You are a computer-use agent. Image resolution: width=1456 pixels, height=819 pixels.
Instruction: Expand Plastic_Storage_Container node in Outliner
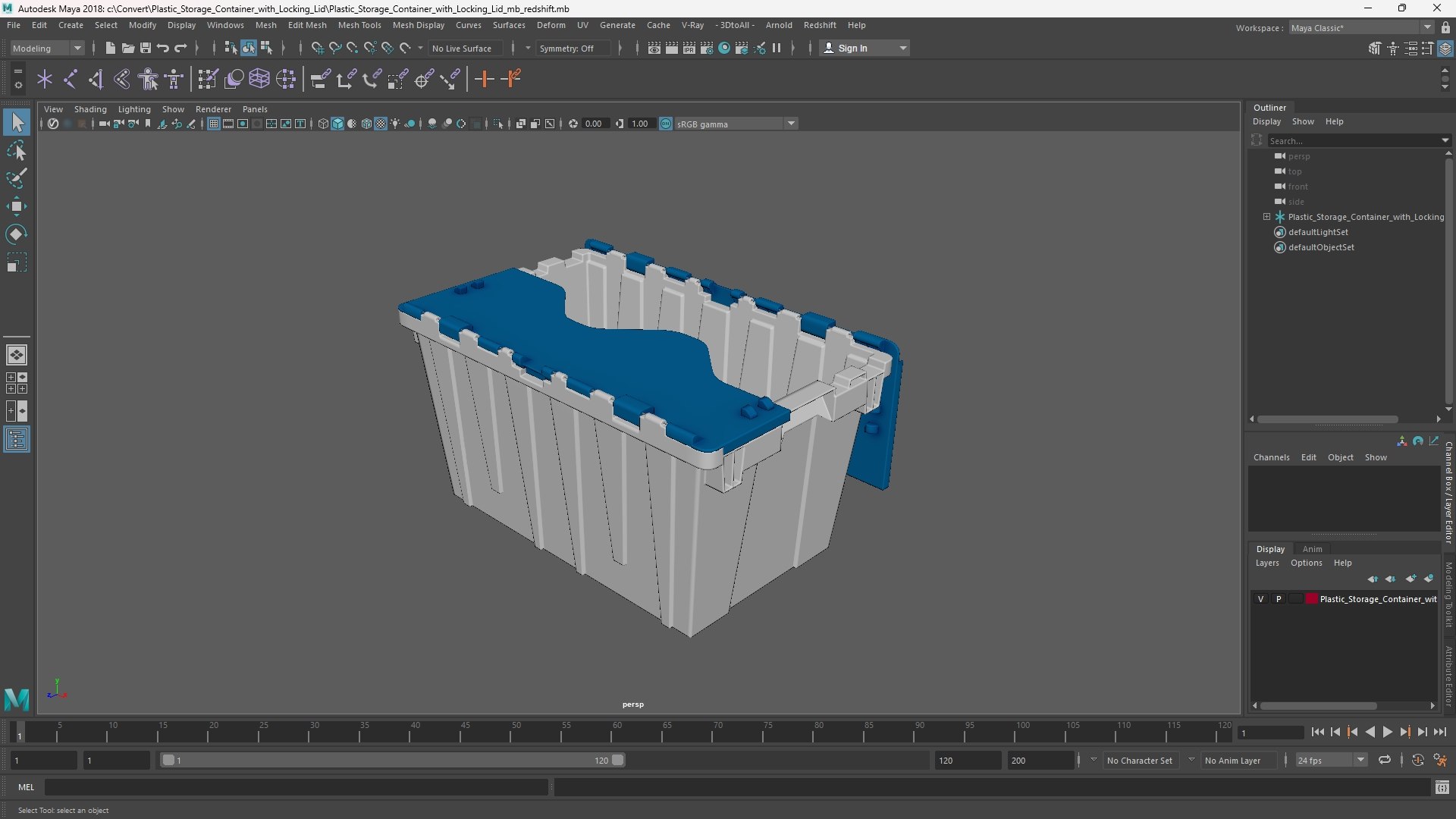(1266, 217)
